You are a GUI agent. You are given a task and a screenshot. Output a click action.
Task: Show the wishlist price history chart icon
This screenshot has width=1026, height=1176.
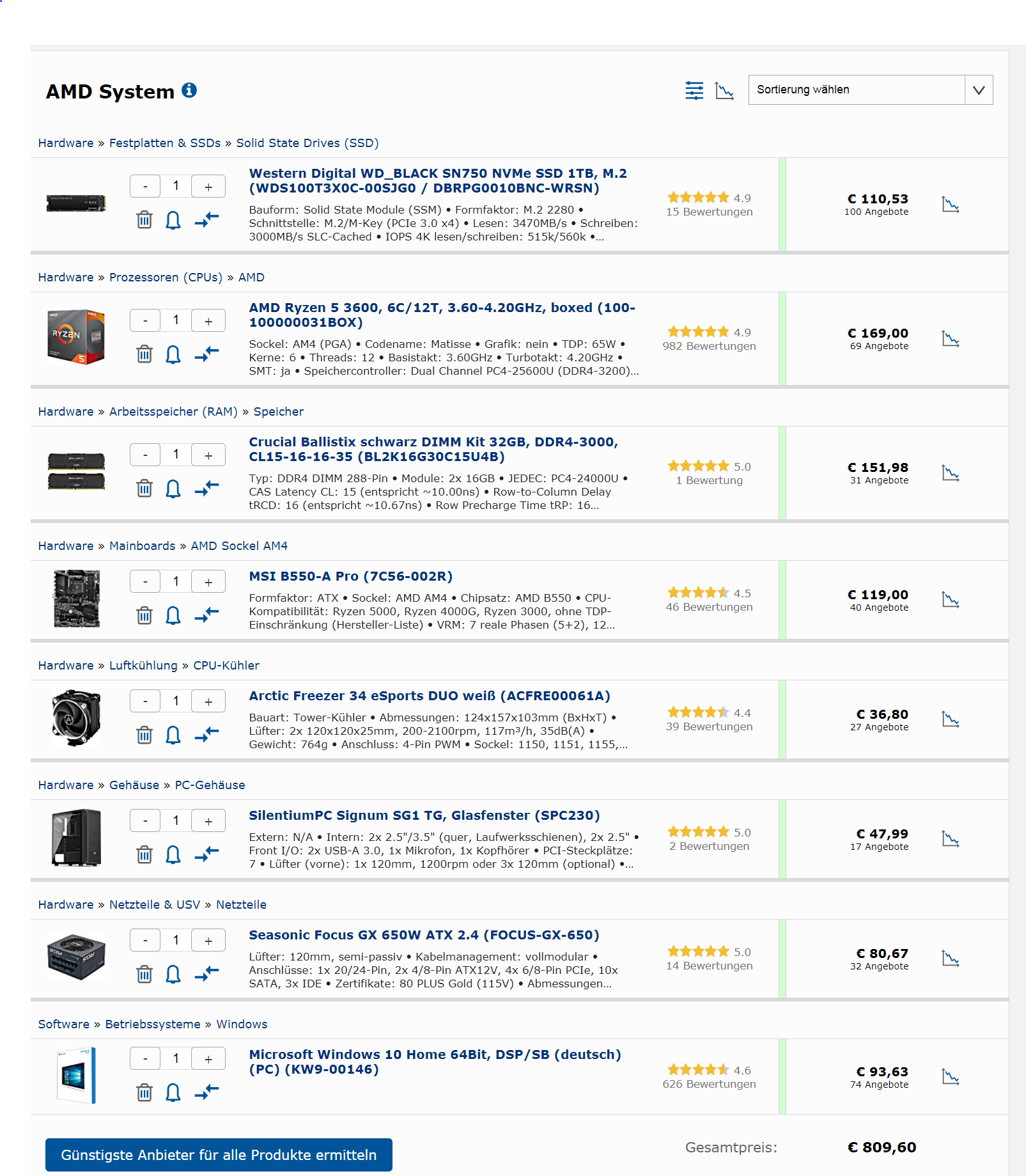tap(724, 90)
